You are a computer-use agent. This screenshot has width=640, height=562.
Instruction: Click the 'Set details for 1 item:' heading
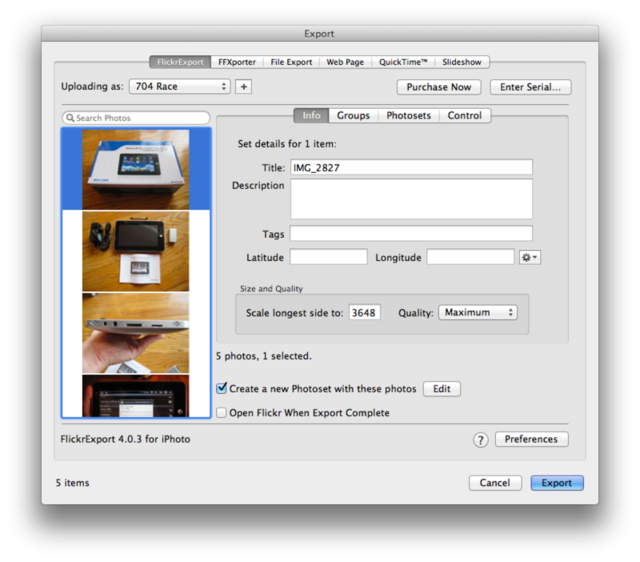pyautogui.click(x=287, y=144)
